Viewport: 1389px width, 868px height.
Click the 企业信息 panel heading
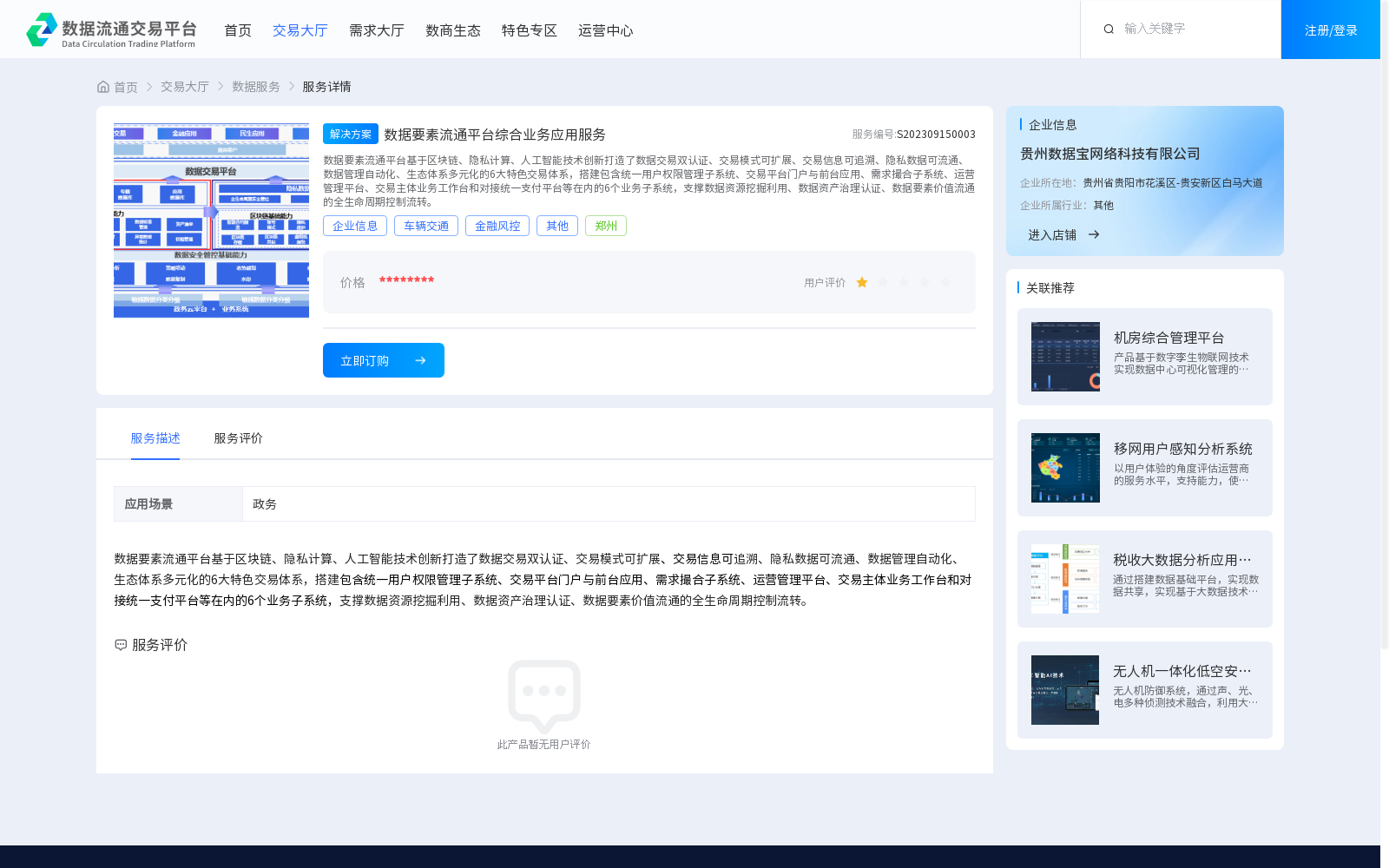click(1053, 125)
